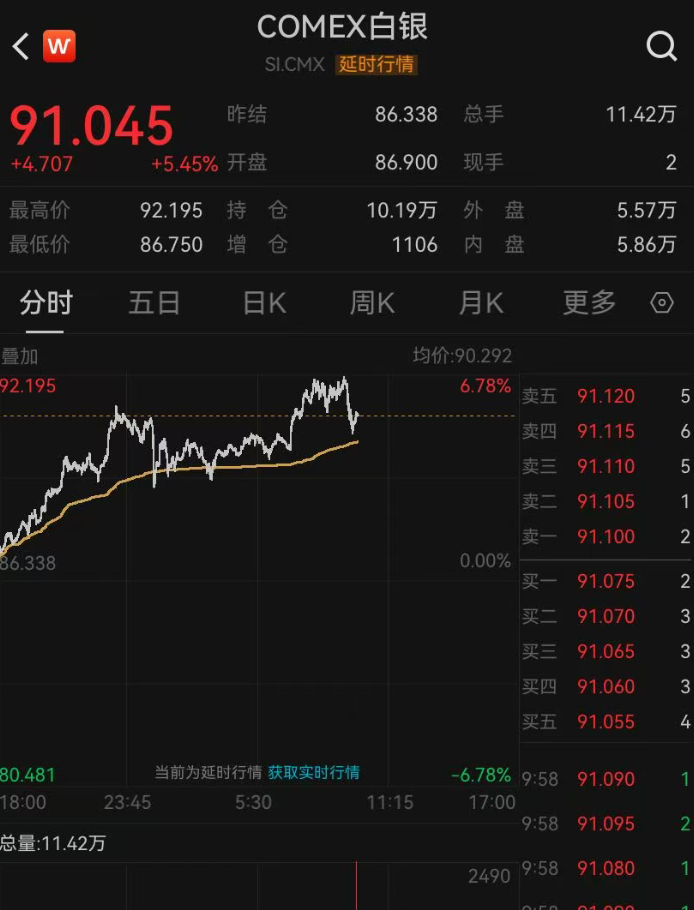Select the 月K chart tab
The image size is (694, 910).
click(x=481, y=303)
